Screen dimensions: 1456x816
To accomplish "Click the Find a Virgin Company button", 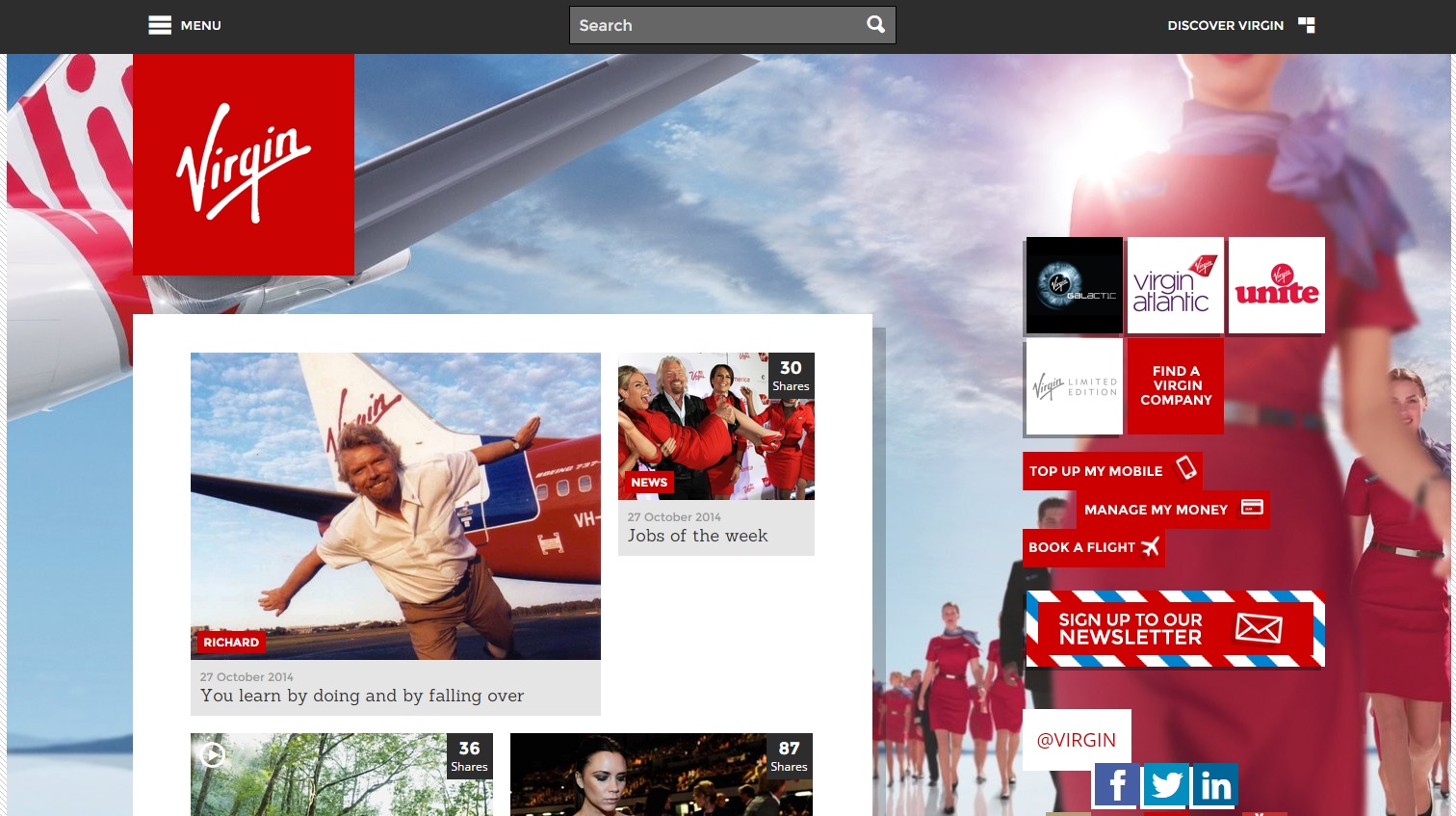I will point(1176,386).
